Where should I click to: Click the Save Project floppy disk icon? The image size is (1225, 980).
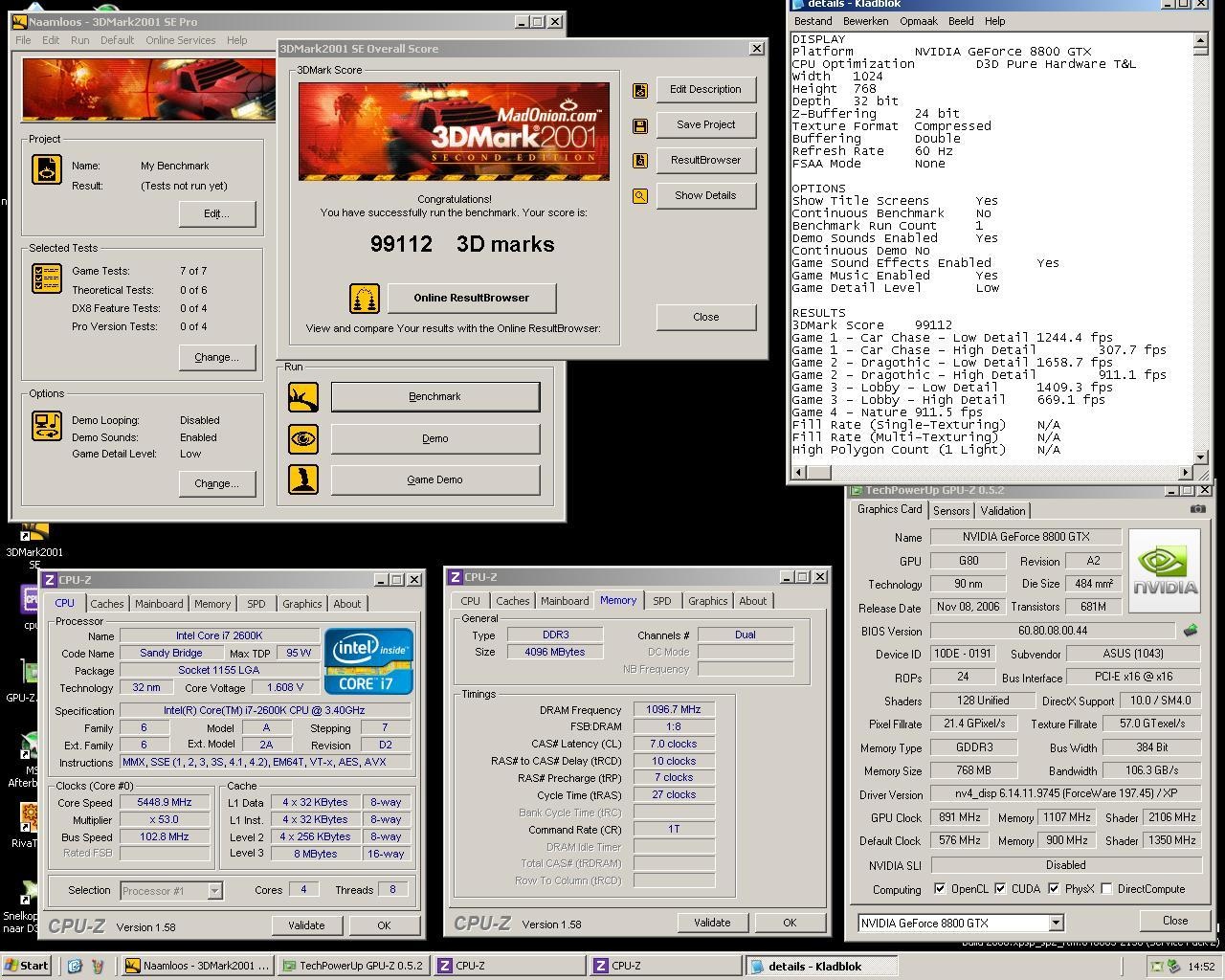[x=640, y=125]
